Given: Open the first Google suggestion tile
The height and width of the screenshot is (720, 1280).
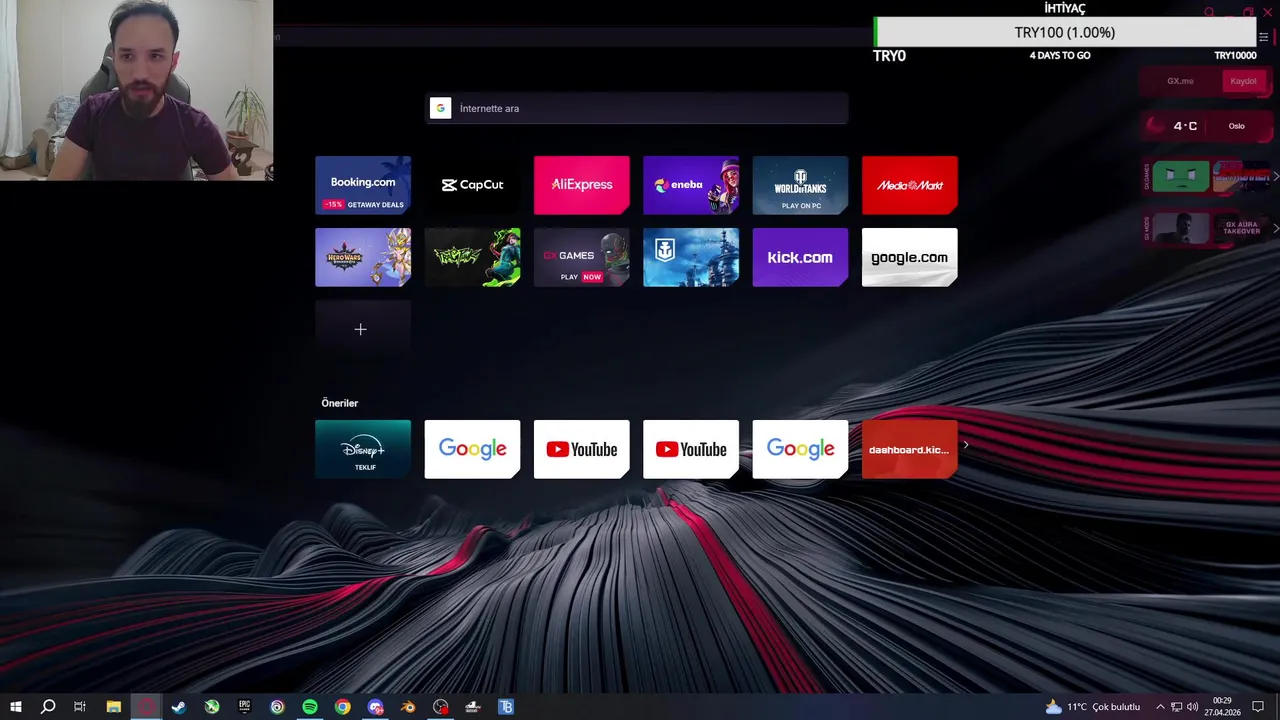Looking at the screenshot, I should tap(472, 449).
